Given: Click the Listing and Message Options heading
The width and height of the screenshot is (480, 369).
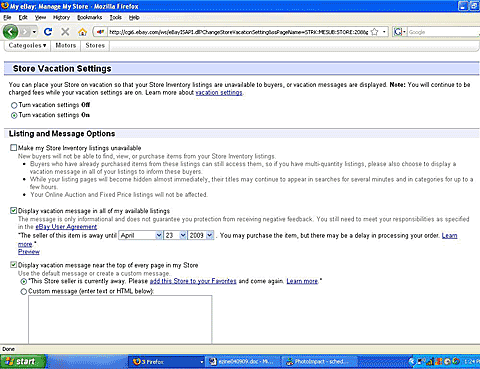Looking at the screenshot, I should click(x=62, y=134).
